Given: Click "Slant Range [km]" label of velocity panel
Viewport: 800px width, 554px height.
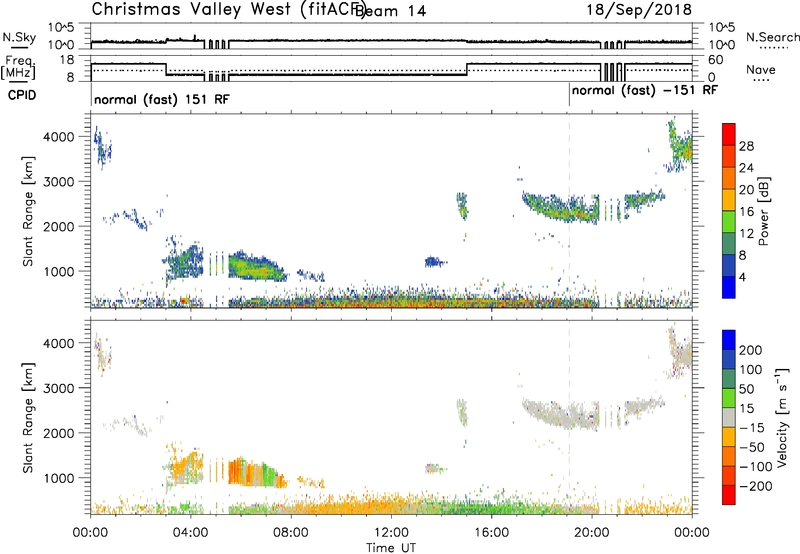Looking at the screenshot, I should [x=28, y=418].
